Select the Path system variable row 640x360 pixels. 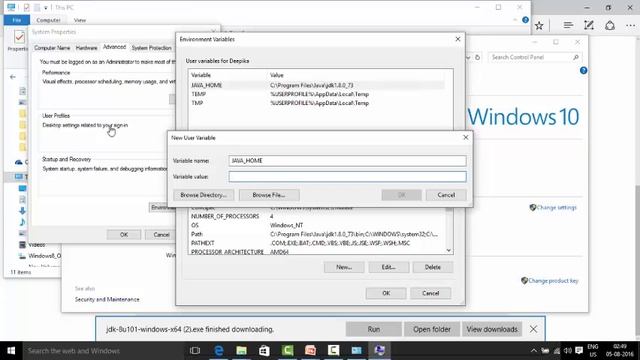317,234
